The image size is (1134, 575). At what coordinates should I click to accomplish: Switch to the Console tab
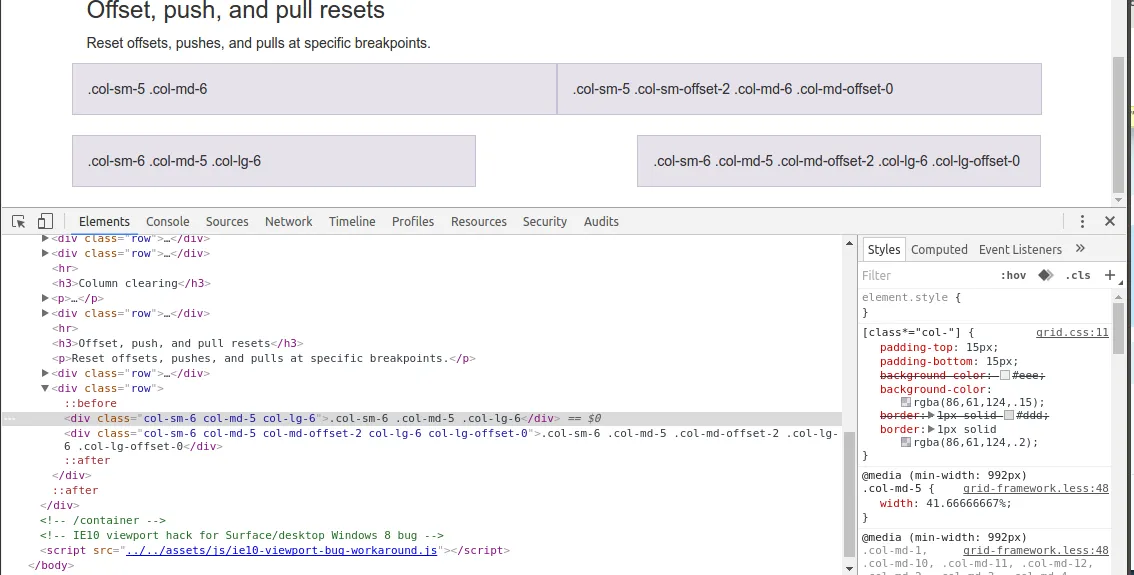(168, 221)
